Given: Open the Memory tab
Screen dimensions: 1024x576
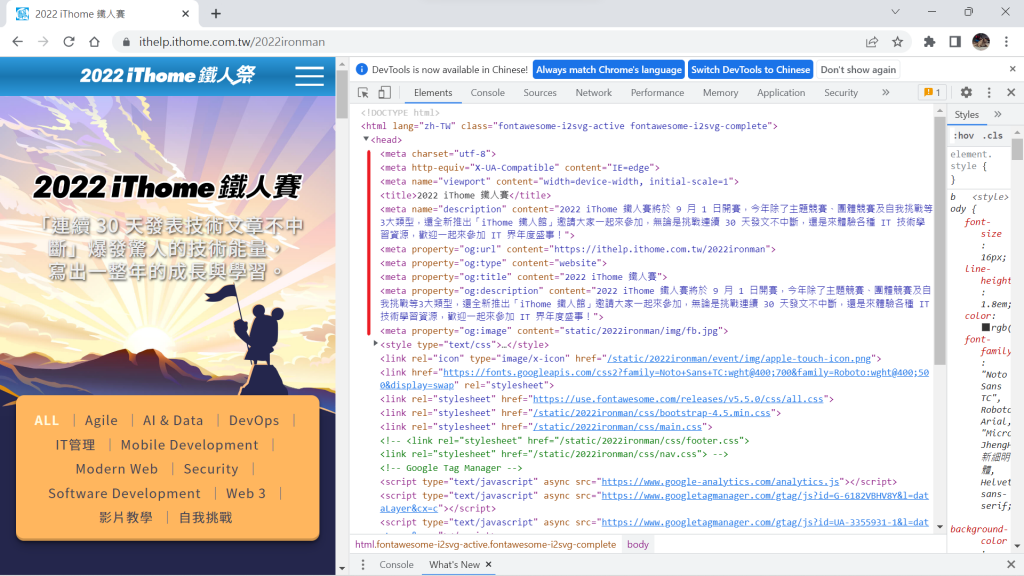Looking at the screenshot, I should pos(720,93).
